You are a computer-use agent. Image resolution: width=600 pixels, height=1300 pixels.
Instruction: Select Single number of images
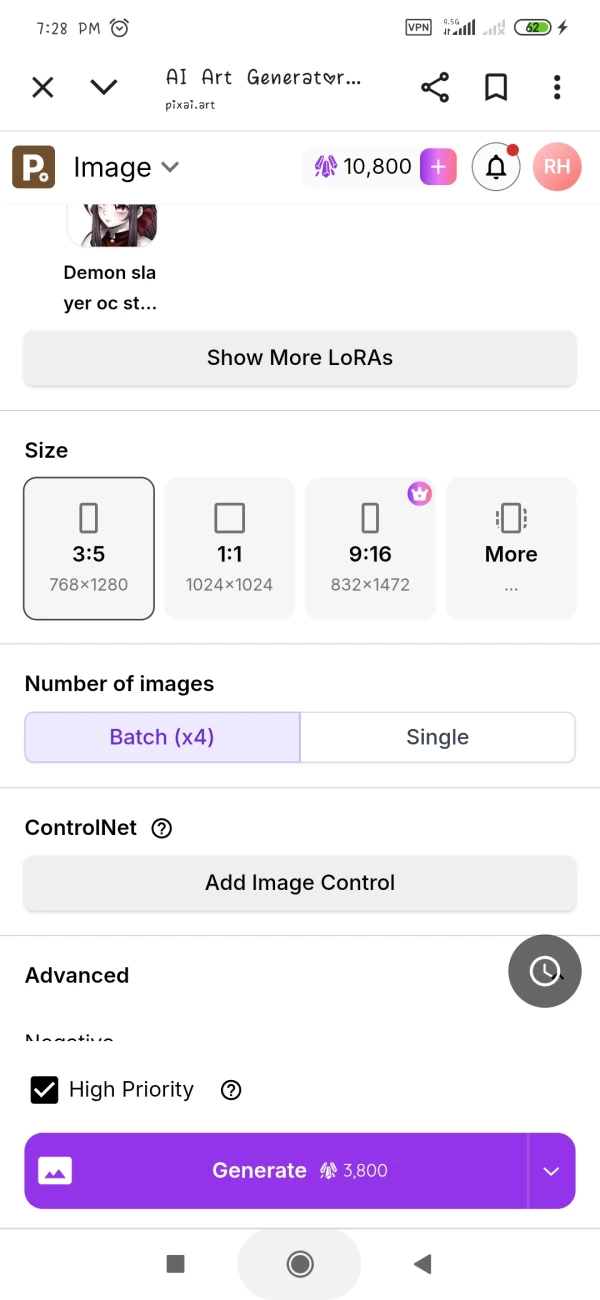437,737
